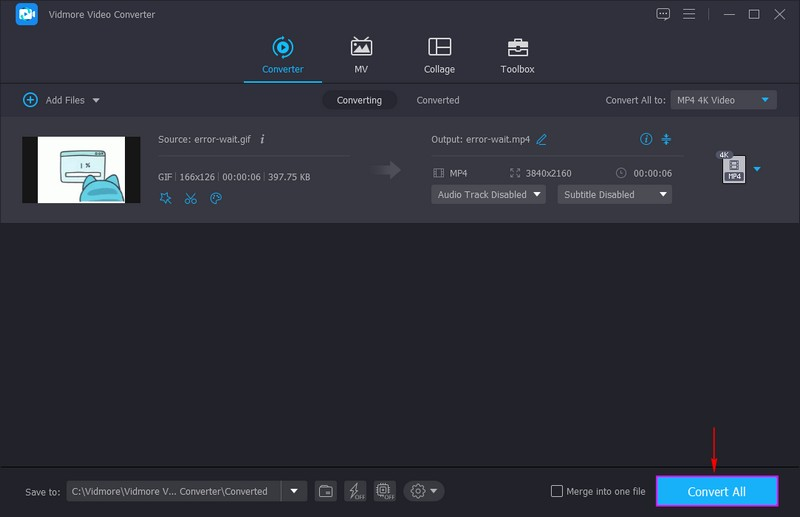Click the color palette enhance icon
The width and height of the screenshot is (800, 517).
[215, 198]
